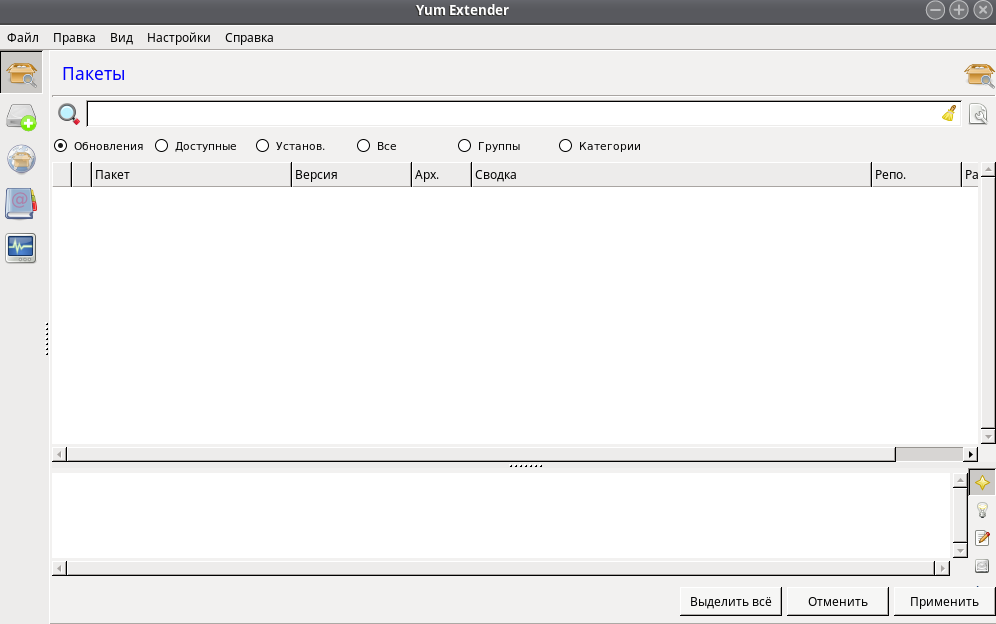The height and width of the screenshot is (624, 996).
Task: Show file list icon below changelog
Action: pyautogui.click(x=982, y=565)
